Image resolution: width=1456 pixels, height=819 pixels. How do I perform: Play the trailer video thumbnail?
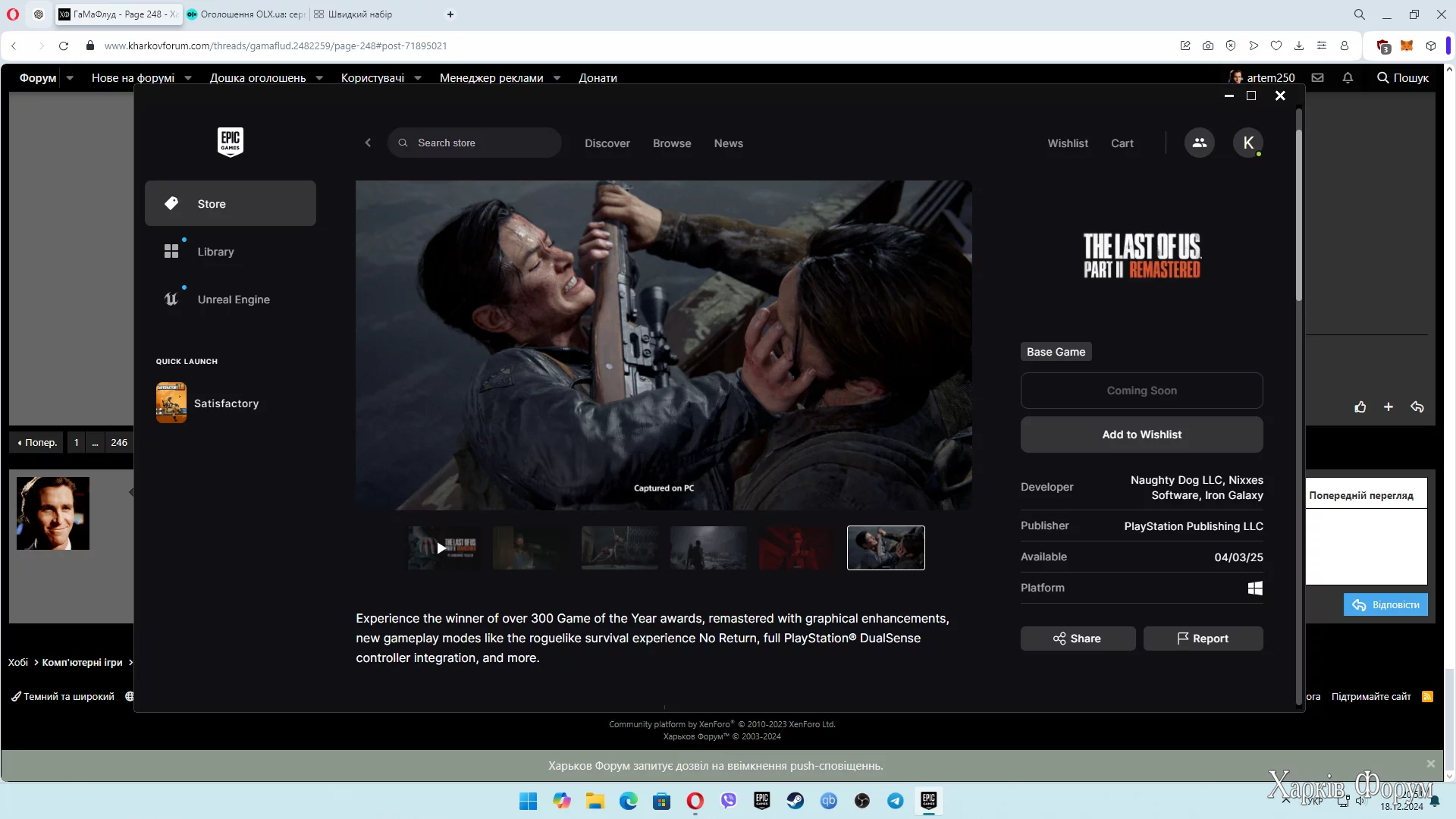442,548
